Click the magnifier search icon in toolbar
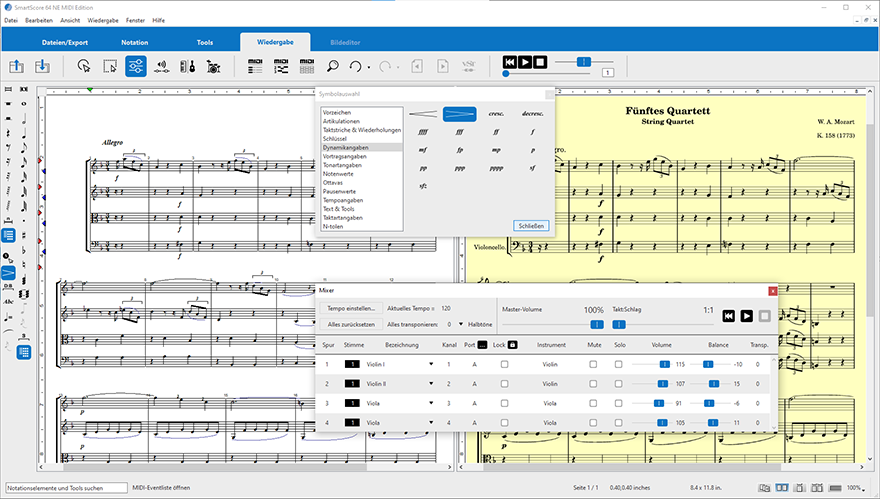Image resolution: width=880 pixels, height=499 pixels. (332, 67)
